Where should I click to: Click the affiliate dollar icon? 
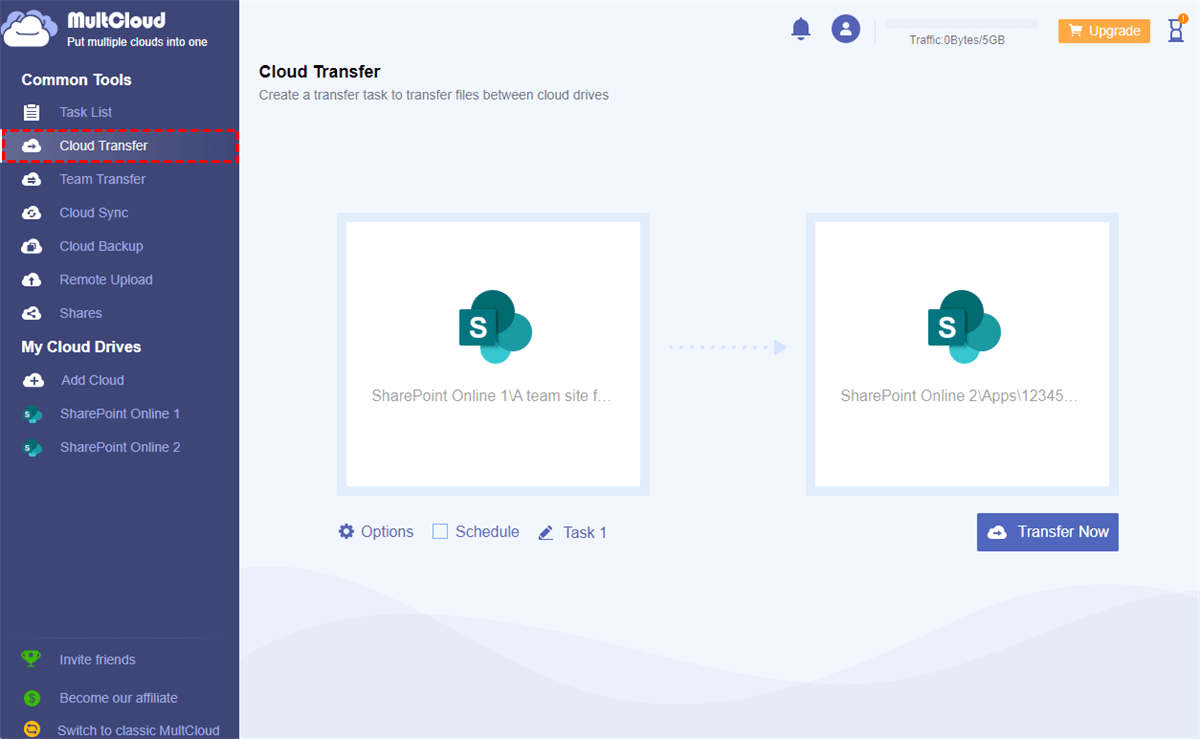[32, 698]
